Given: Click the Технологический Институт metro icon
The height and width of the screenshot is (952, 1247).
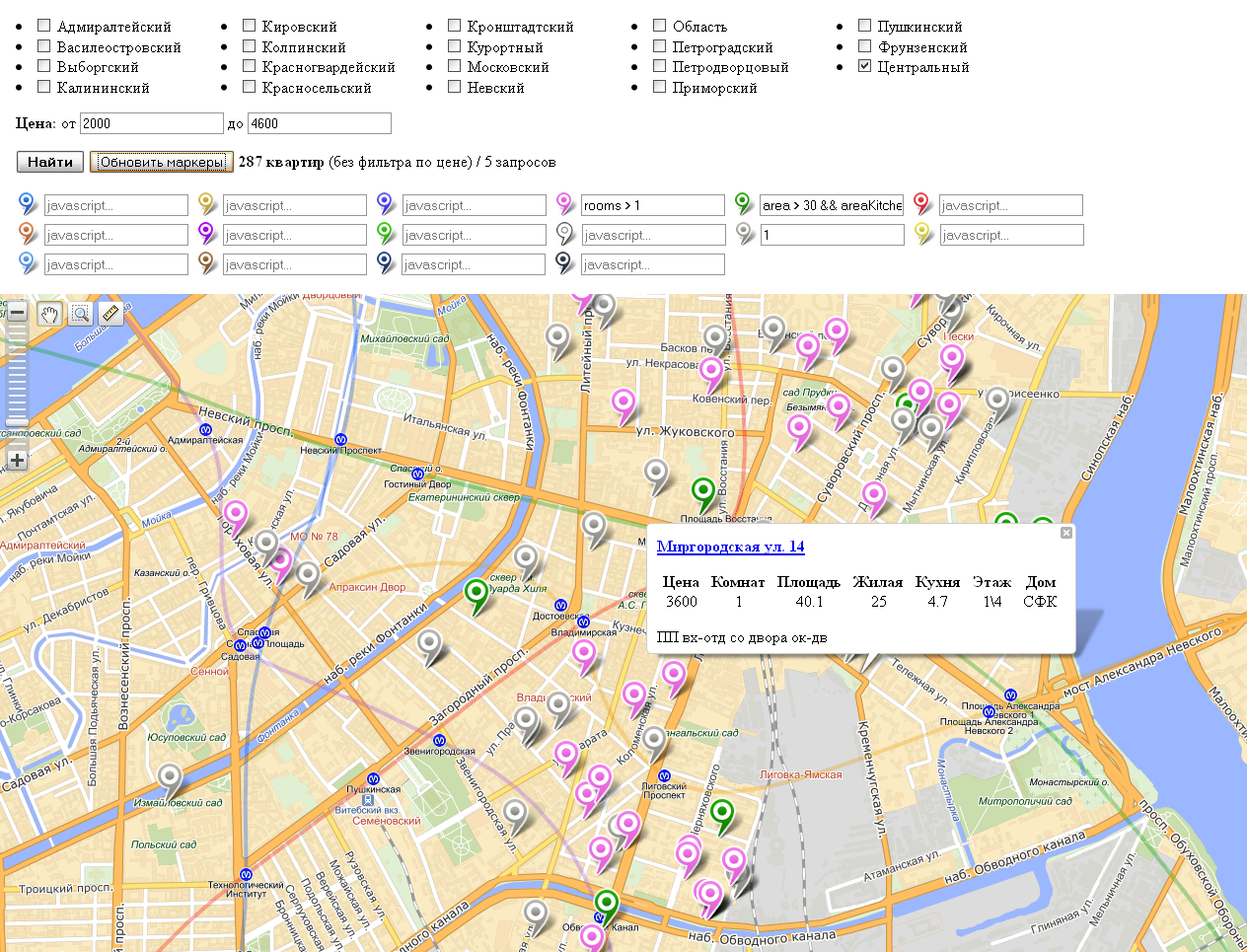Looking at the screenshot, I should [x=246, y=874].
